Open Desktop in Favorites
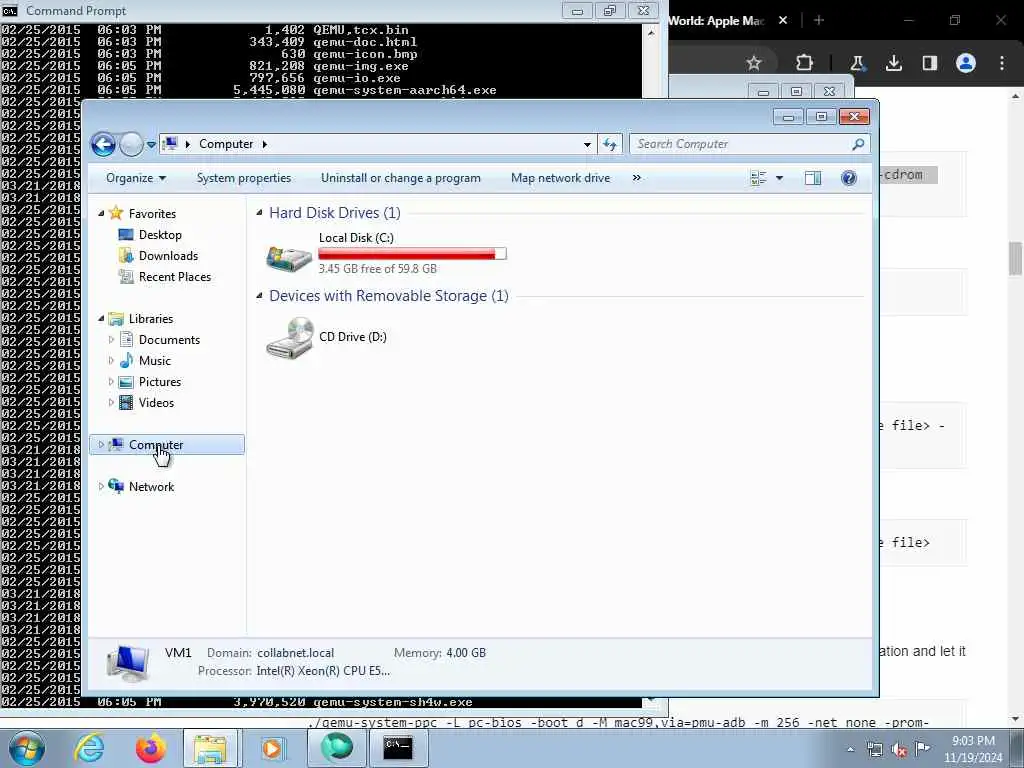The width and height of the screenshot is (1024, 768). (160, 234)
